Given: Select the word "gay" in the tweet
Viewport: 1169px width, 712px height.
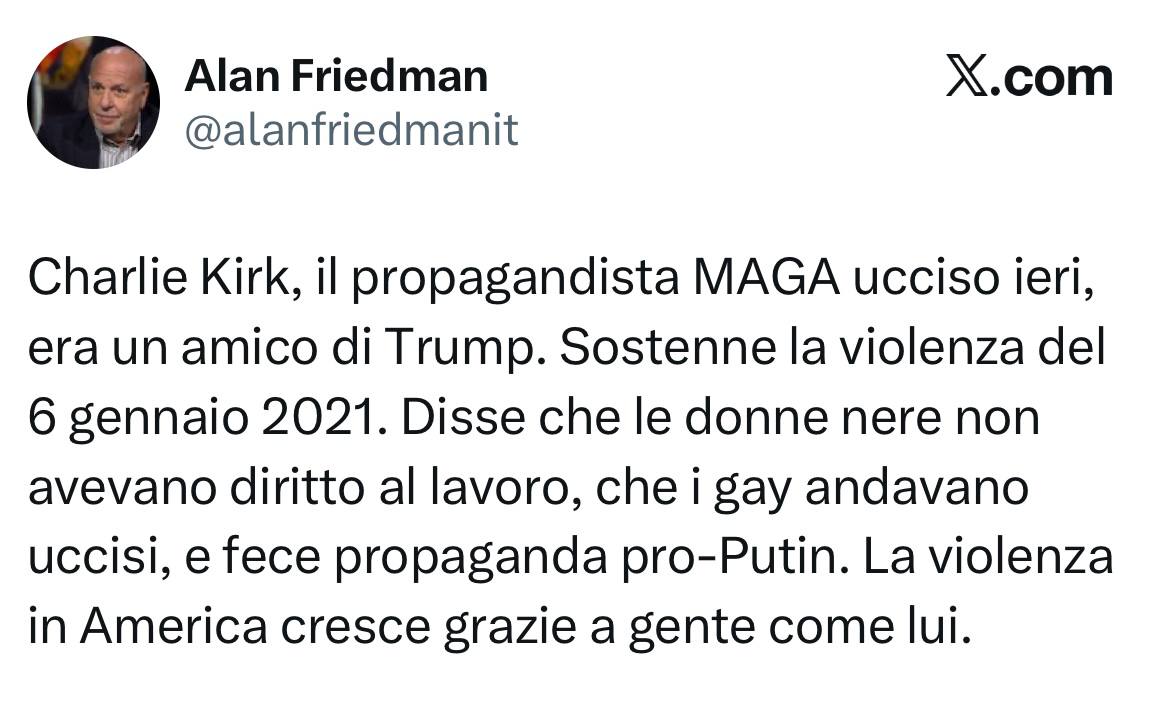Looking at the screenshot, I should [764, 490].
